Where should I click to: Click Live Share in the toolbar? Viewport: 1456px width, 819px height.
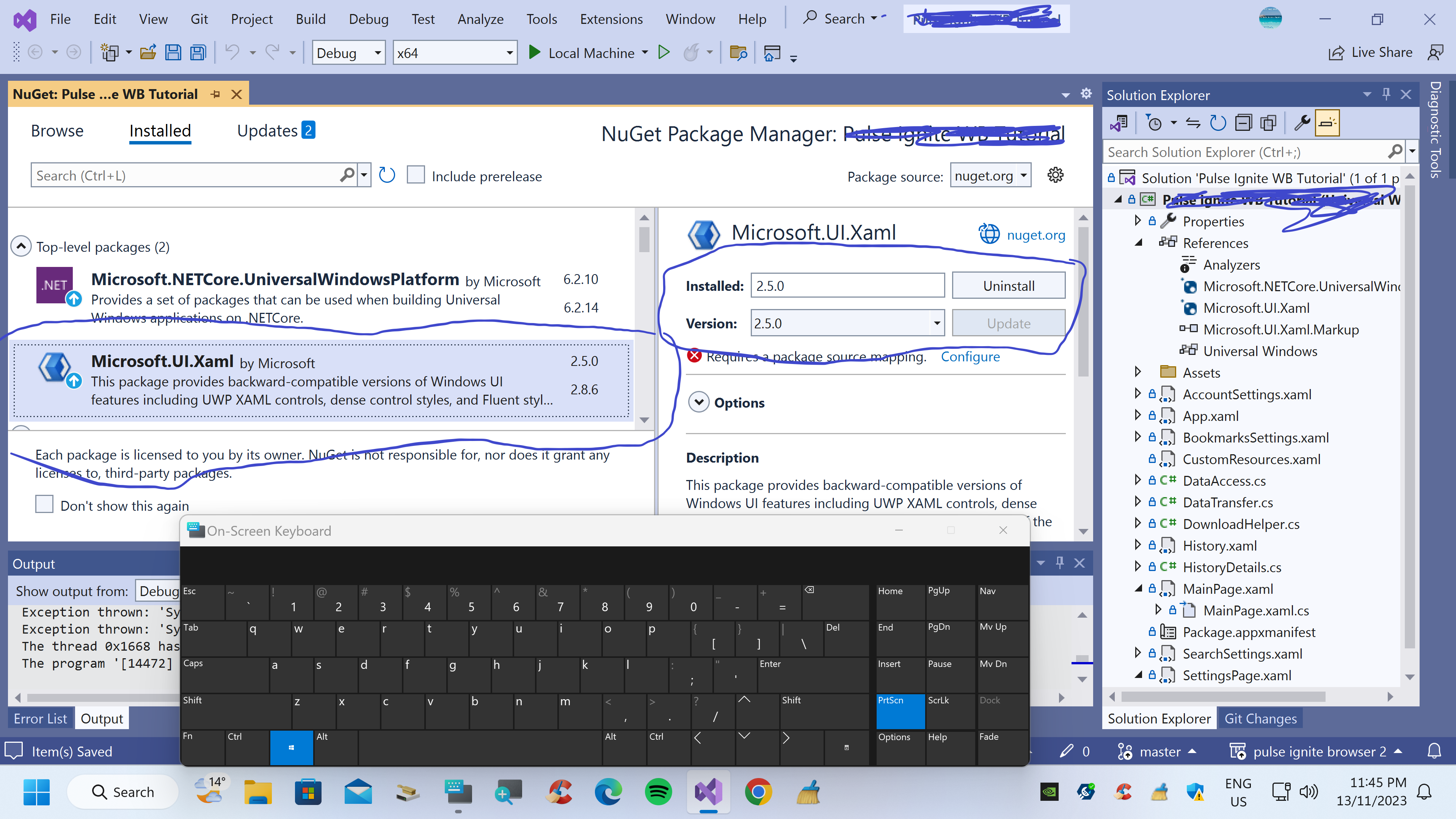[x=1370, y=53]
